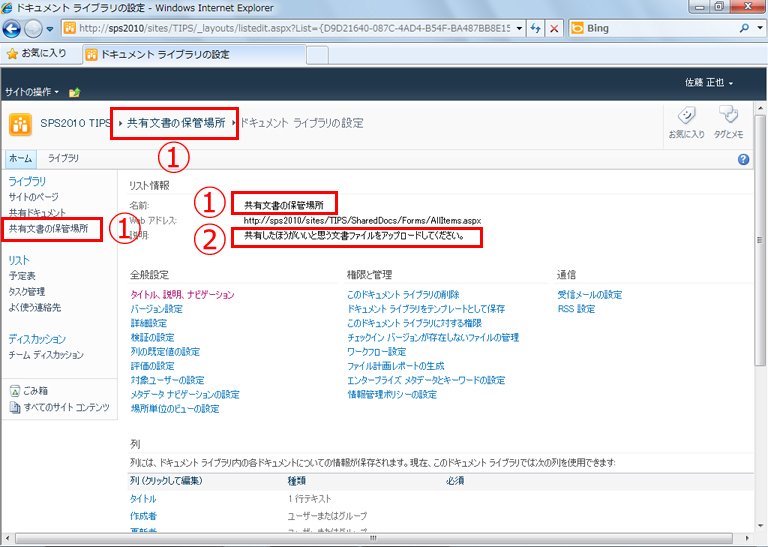
Task: Open the 評価の設定 link
Action: 152,365
